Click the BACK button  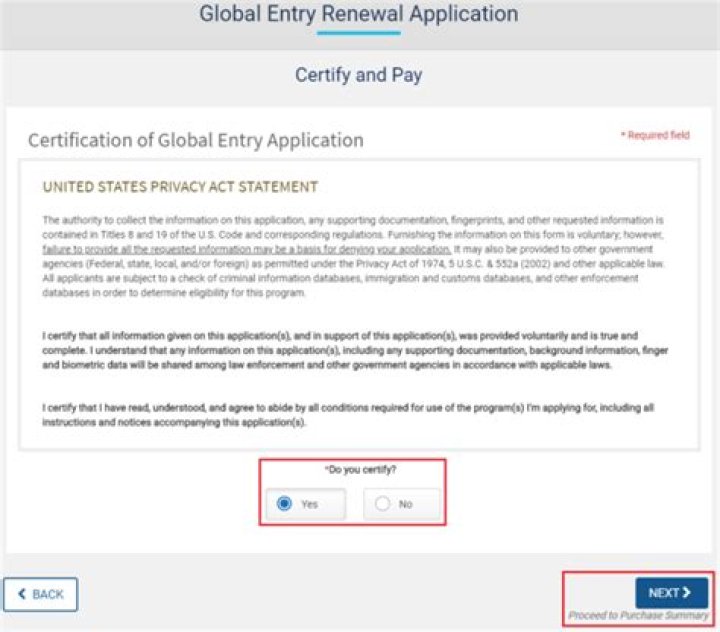[40, 594]
